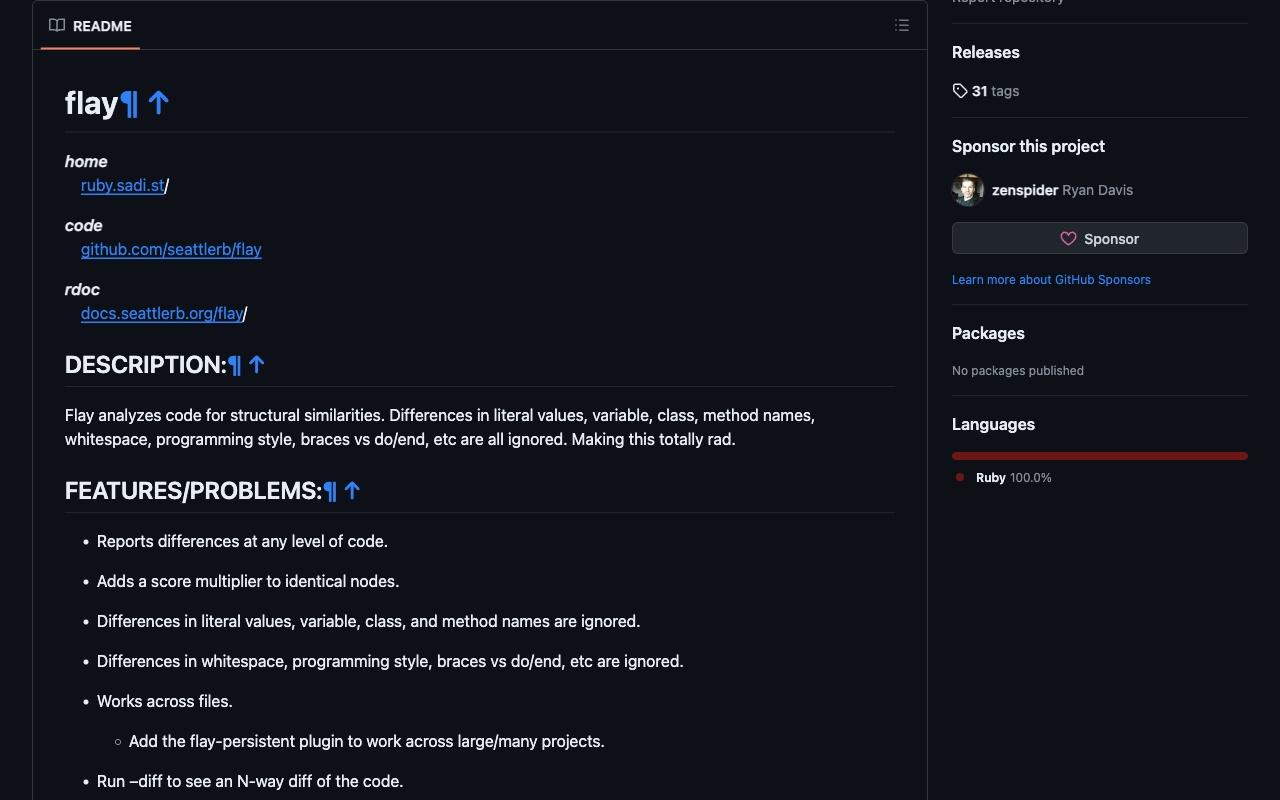Click the tag icon next to 31 tags
The image size is (1280, 800).
point(960,91)
